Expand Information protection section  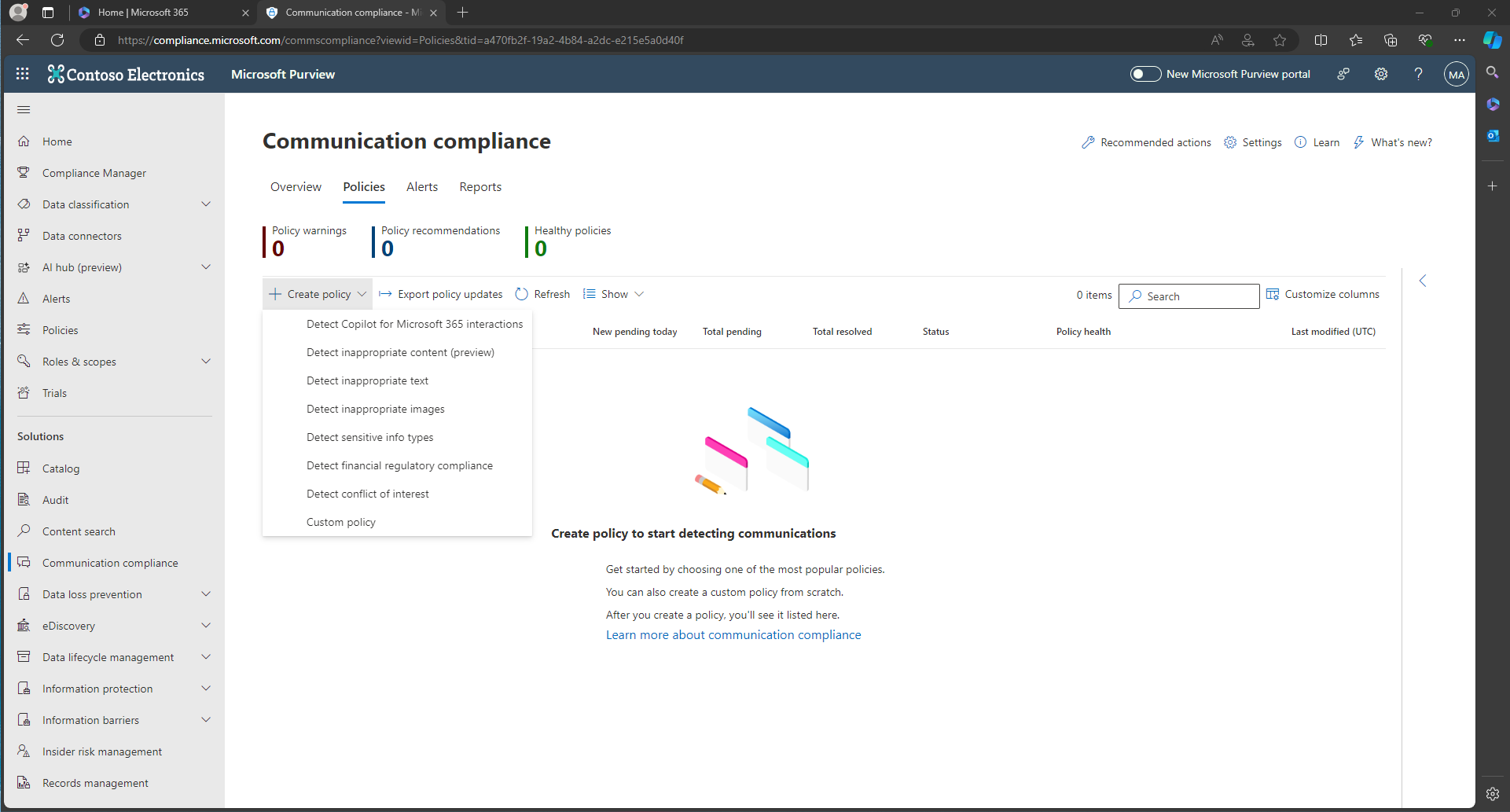pyautogui.click(x=206, y=689)
